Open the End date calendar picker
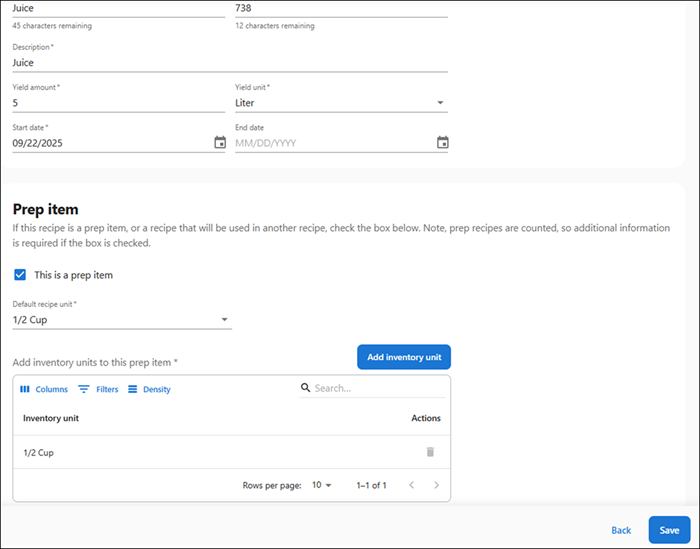Viewport: 700px width, 549px height. pyautogui.click(x=442, y=143)
